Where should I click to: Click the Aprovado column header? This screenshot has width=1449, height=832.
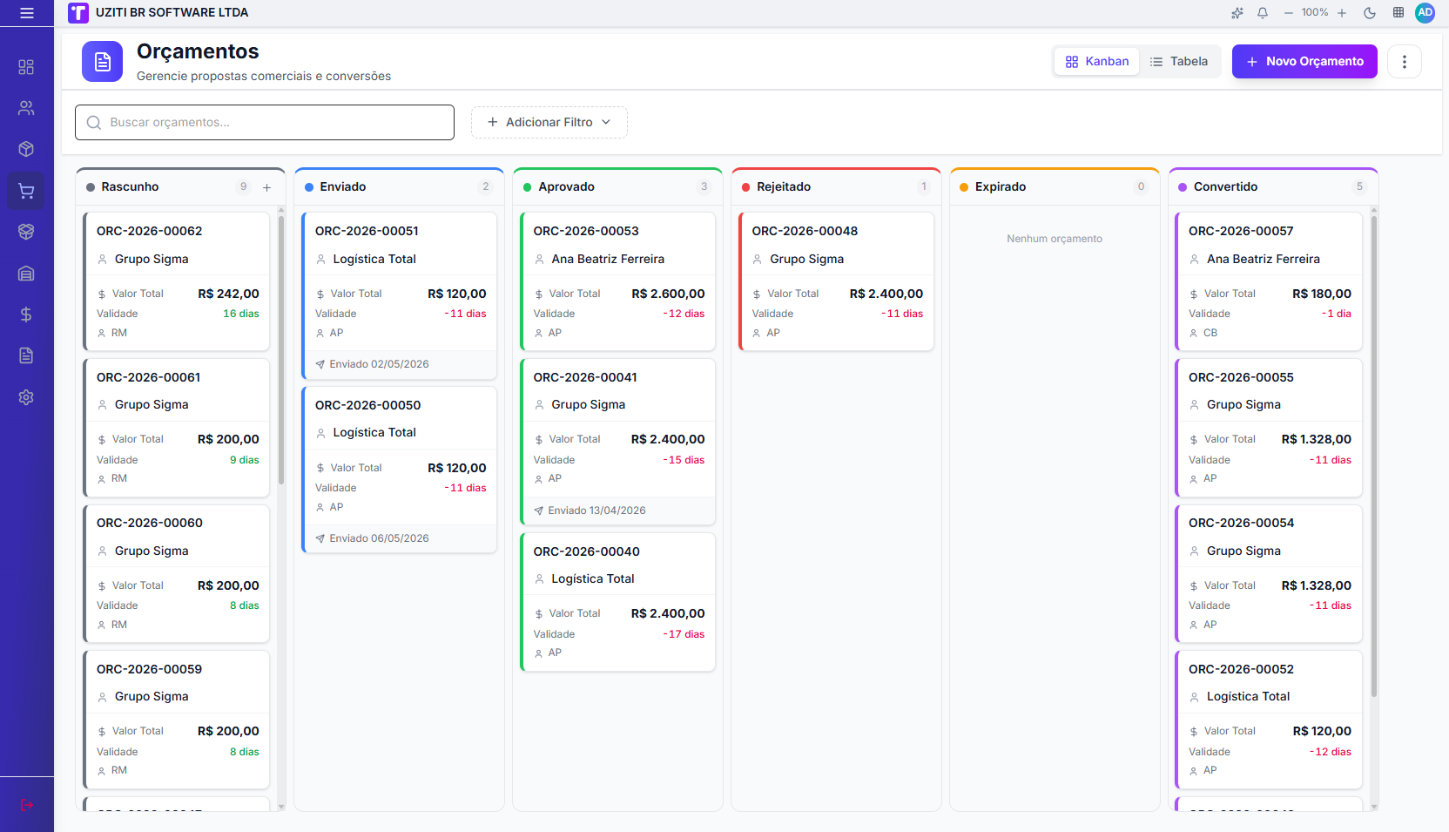click(x=617, y=187)
